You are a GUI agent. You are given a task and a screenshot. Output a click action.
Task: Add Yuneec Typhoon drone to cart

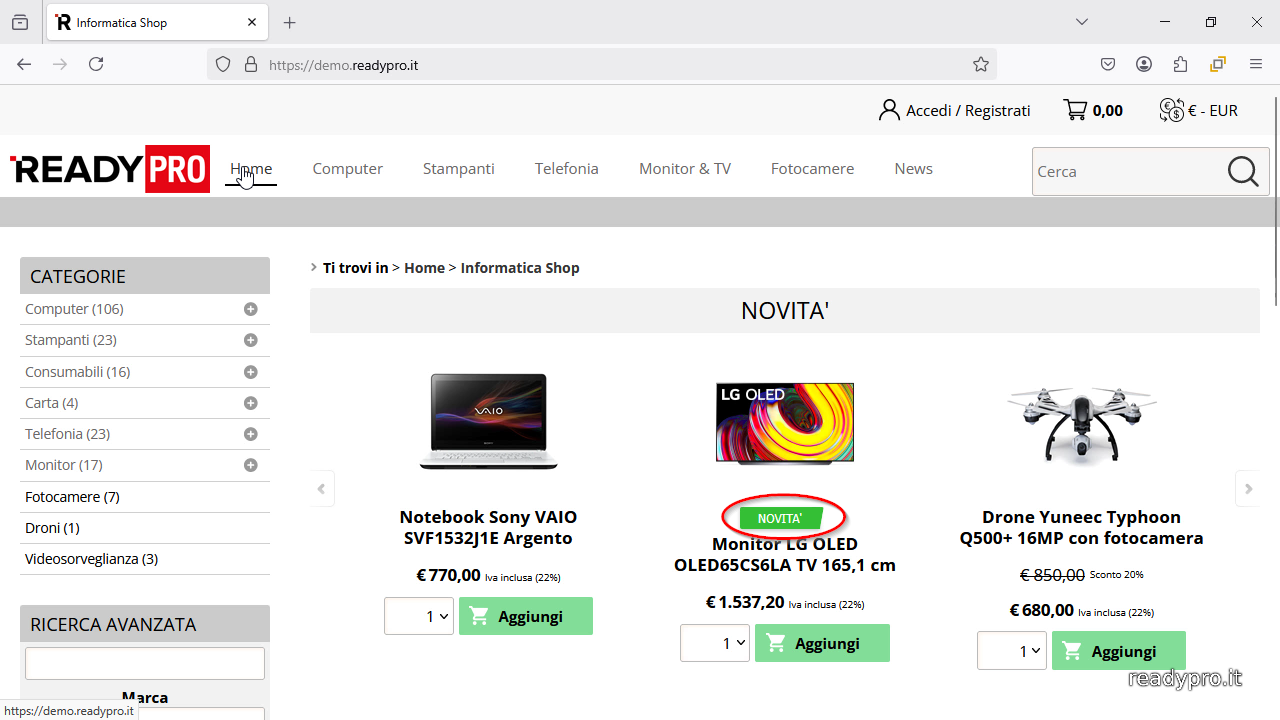point(1118,651)
